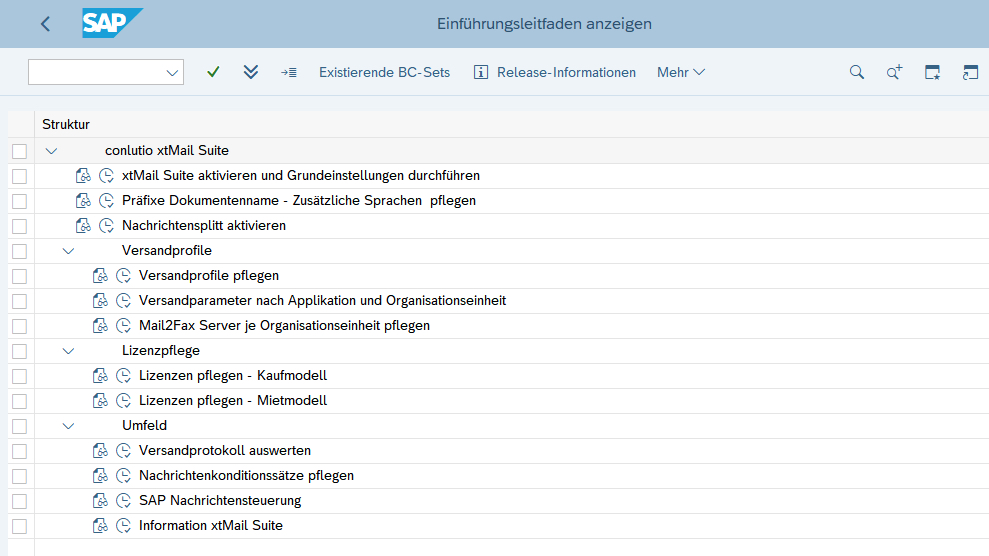Select Versandparameter nach Applikation und Organisationseinheit
Viewport: 989px width, 556px height.
322,301
